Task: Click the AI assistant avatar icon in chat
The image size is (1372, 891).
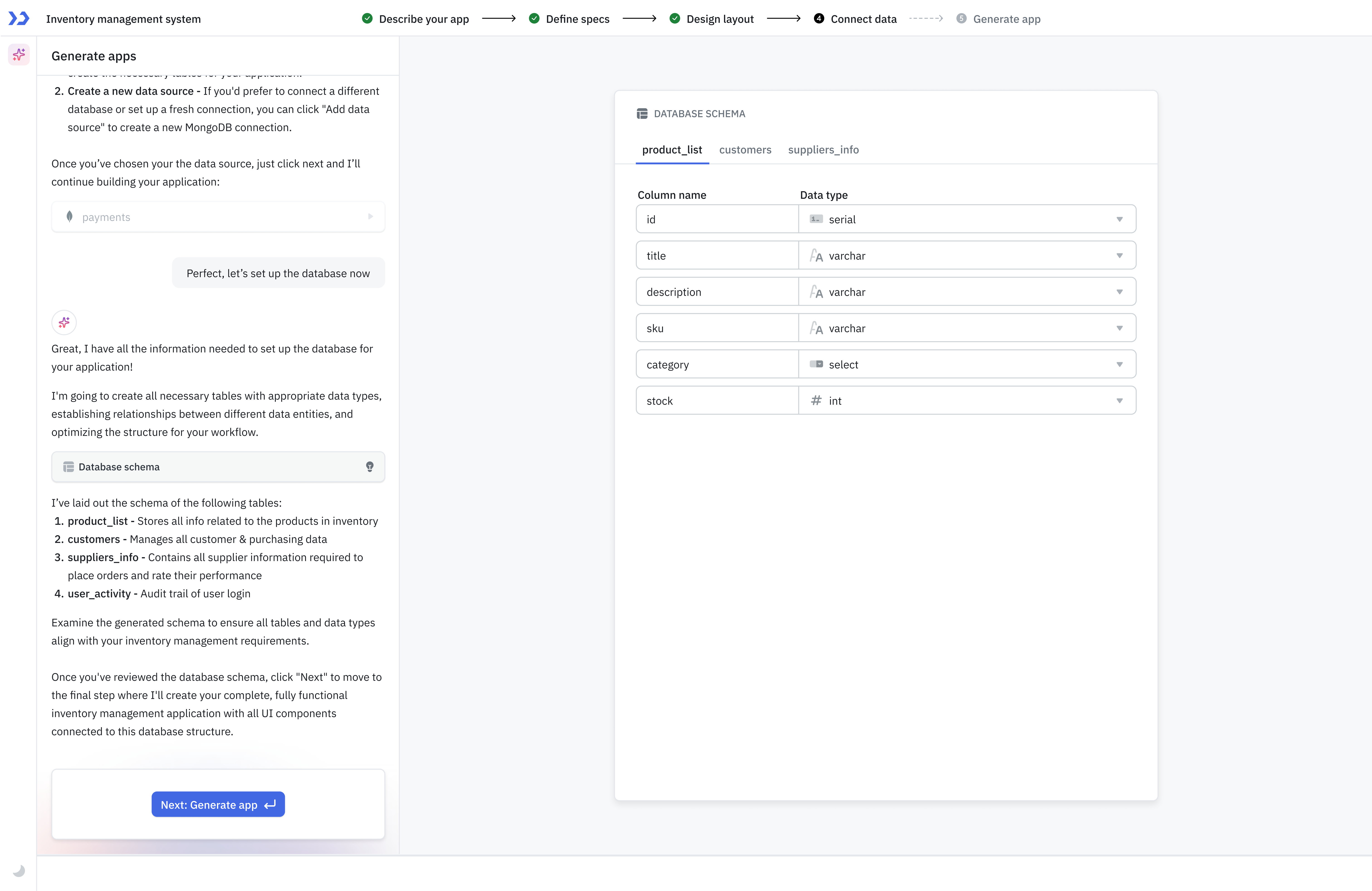Action: click(64, 322)
